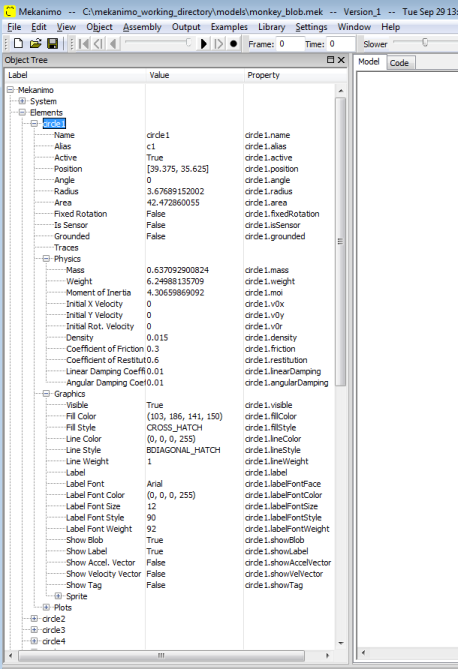
Task: Open the Object menu
Action: tap(99, 27)
